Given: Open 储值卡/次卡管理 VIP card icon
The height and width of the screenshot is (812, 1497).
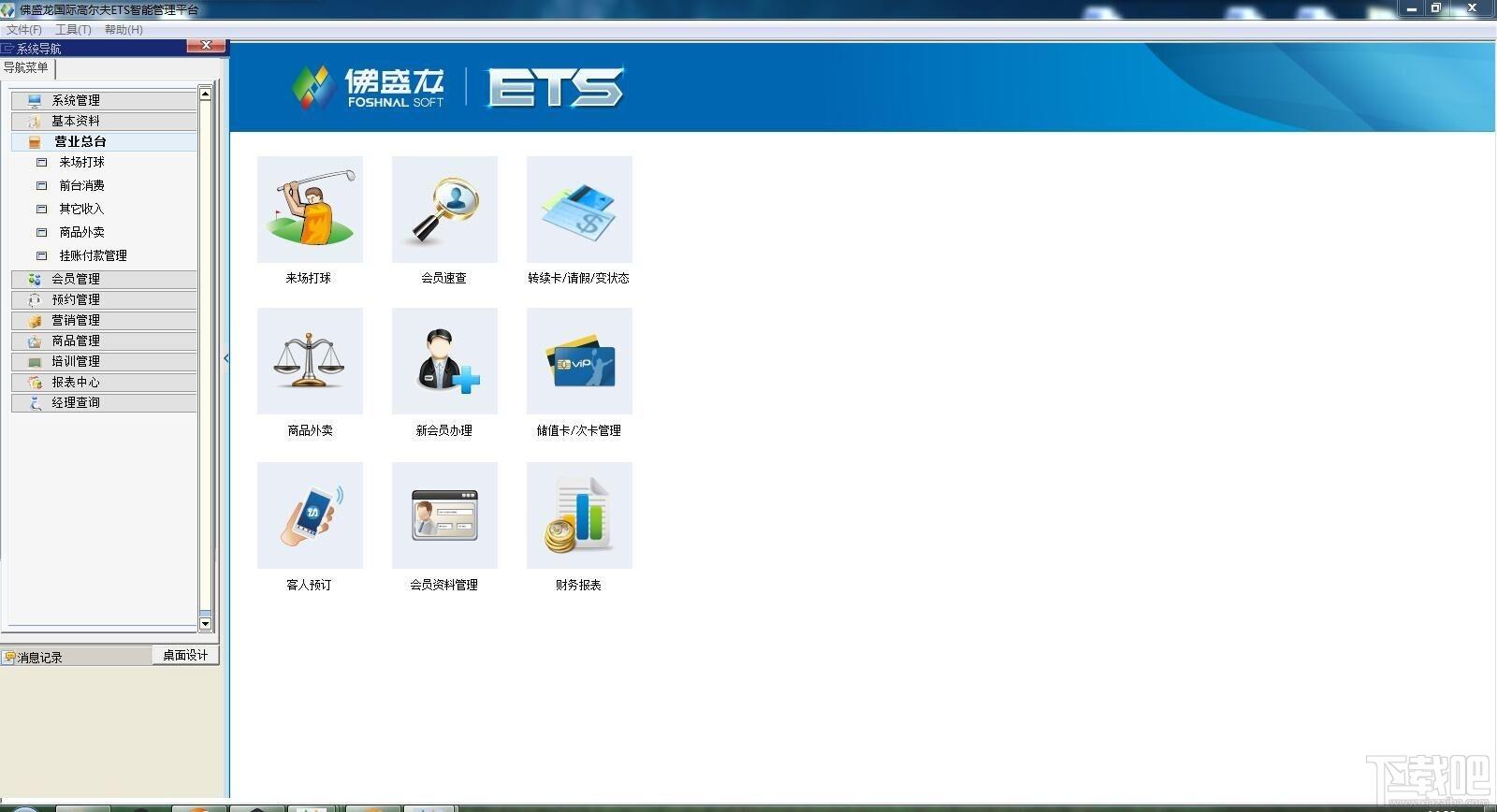Looking at the screenshot, I should pyautogui.click(x=579, y=361).
